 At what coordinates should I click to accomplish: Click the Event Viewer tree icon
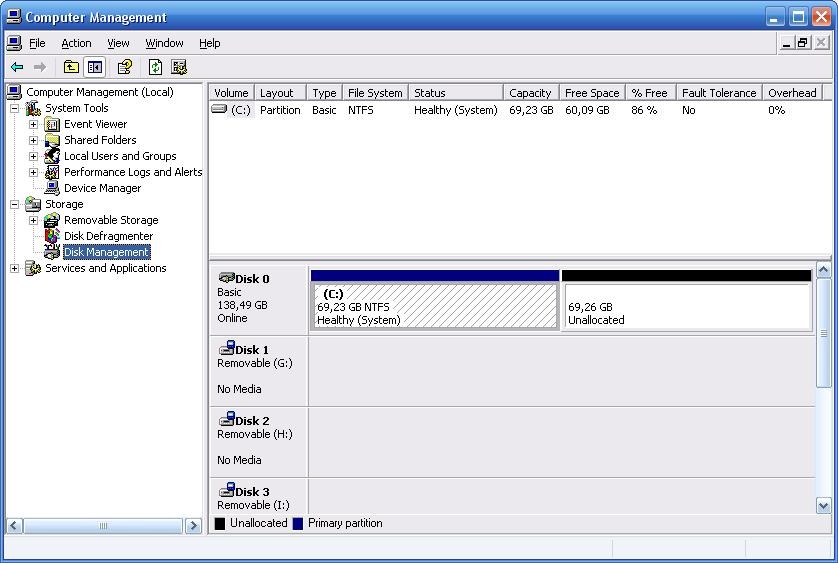52,125
